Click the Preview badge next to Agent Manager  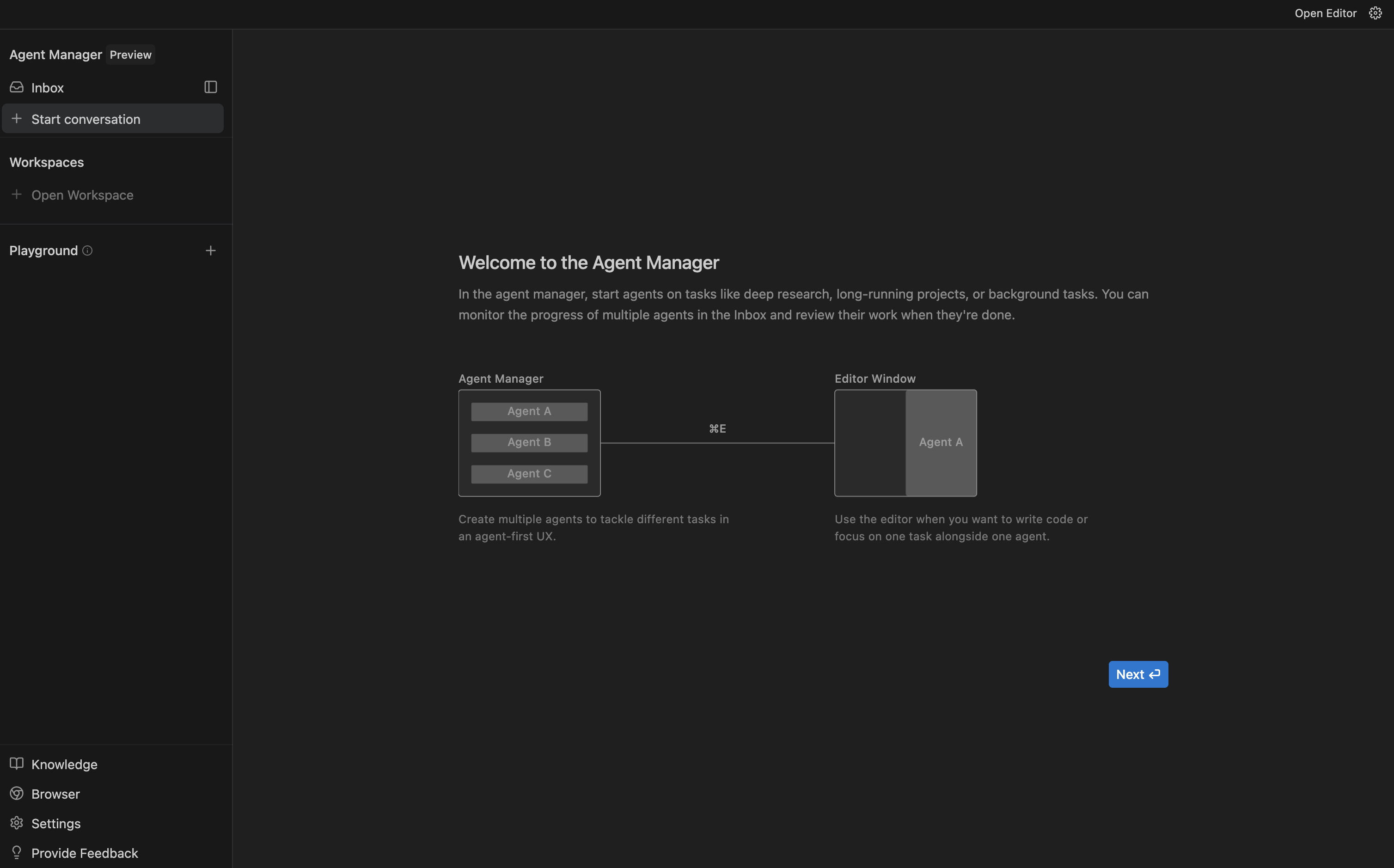pos(130,55)
